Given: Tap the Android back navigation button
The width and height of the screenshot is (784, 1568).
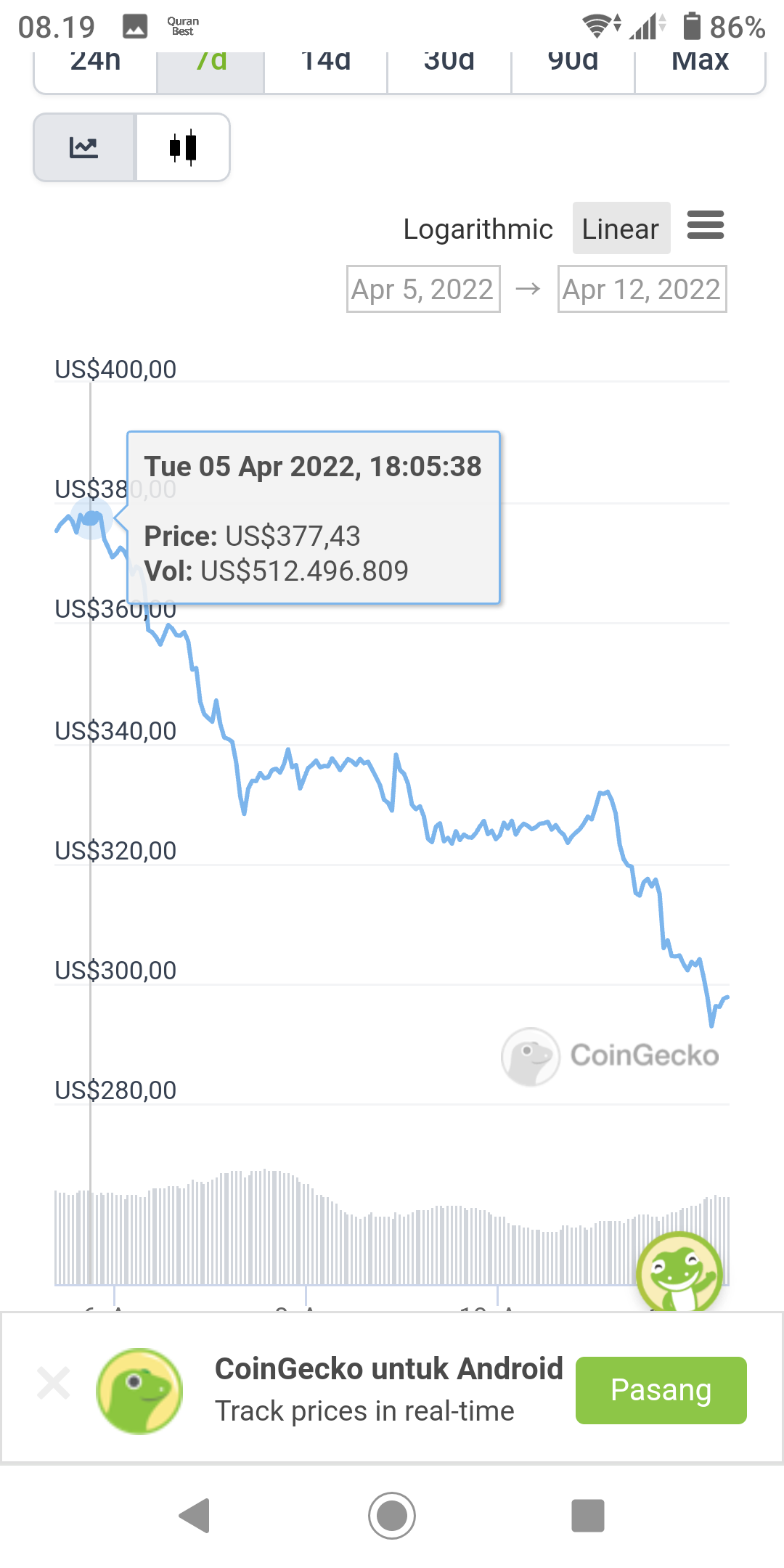Looking at the screenshot, I should click(x=195, y=1516).
